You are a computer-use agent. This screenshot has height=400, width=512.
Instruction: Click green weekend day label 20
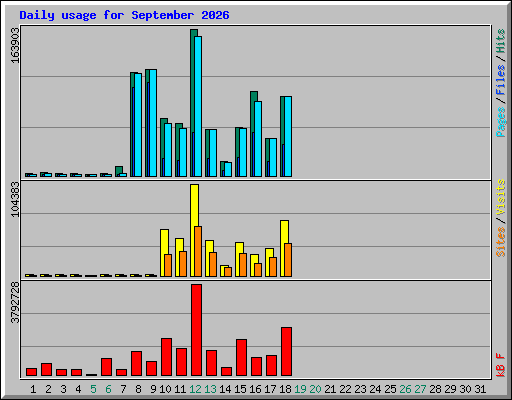click(315, 389)
